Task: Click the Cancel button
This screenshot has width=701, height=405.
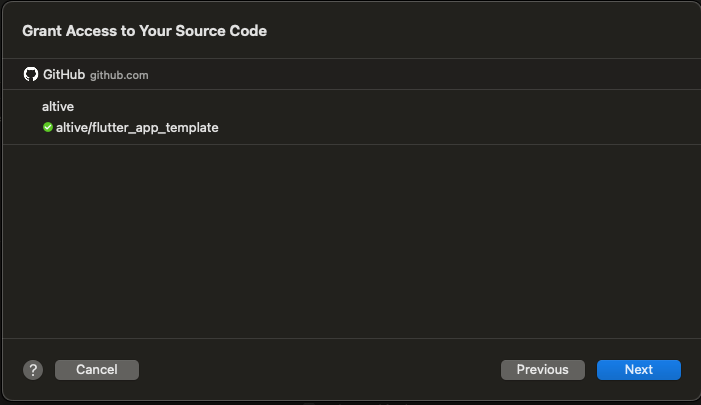Action: (97, 370)
